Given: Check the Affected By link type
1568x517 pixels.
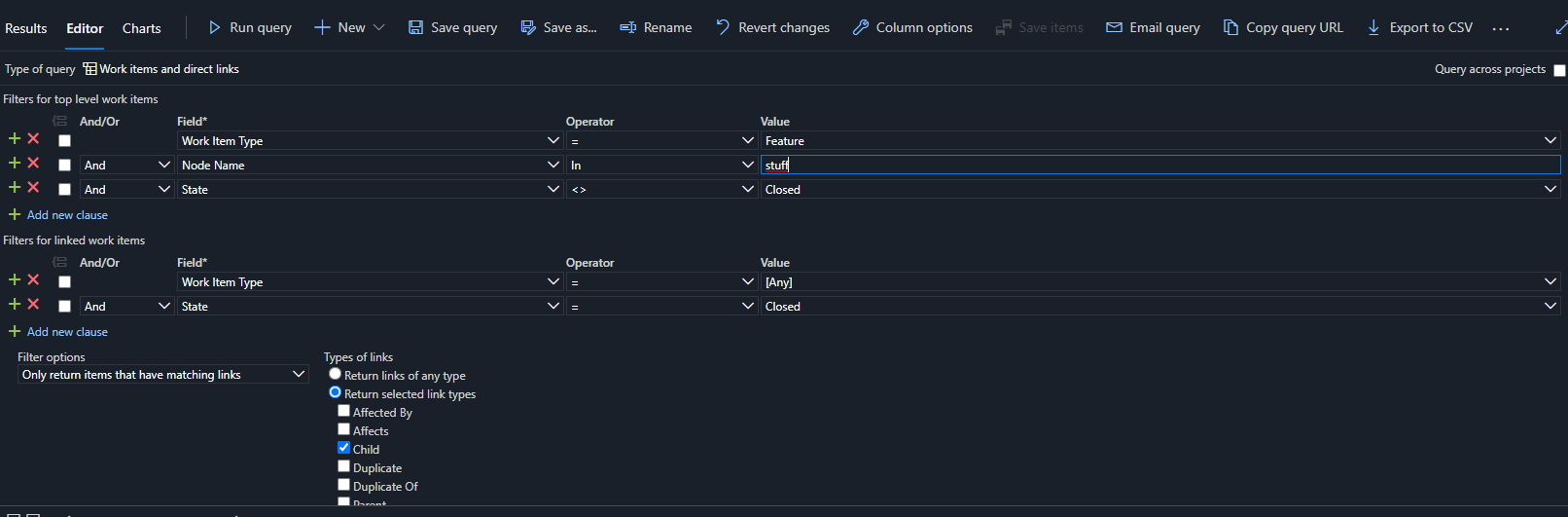Looking at the screenshot, I should [x=343, y=411].
